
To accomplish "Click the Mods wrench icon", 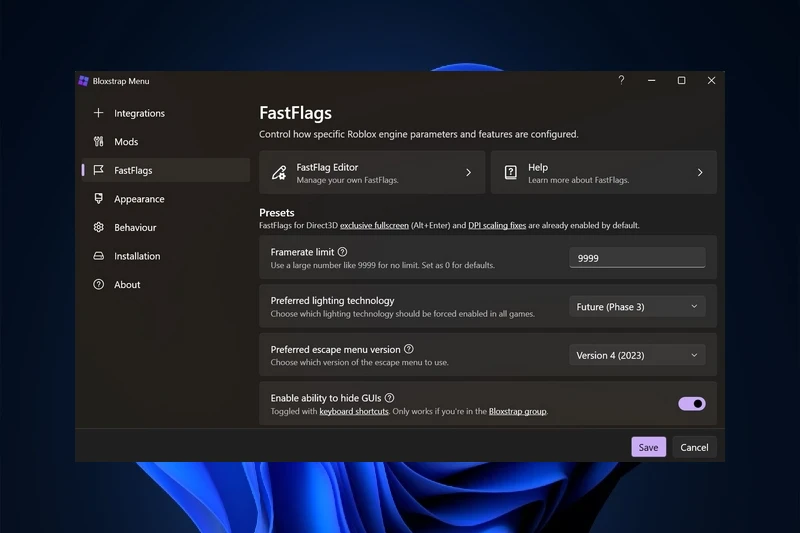I will pyautogui.click(x=98, y=142).
